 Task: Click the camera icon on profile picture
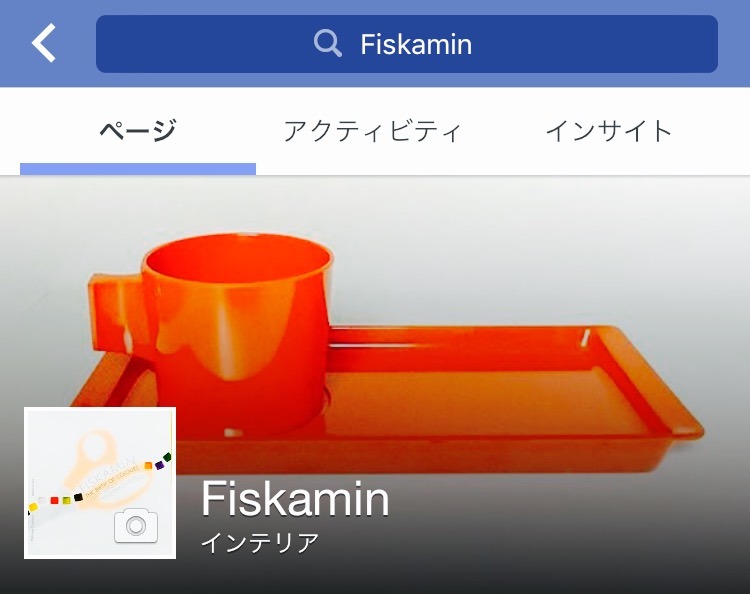136,526
